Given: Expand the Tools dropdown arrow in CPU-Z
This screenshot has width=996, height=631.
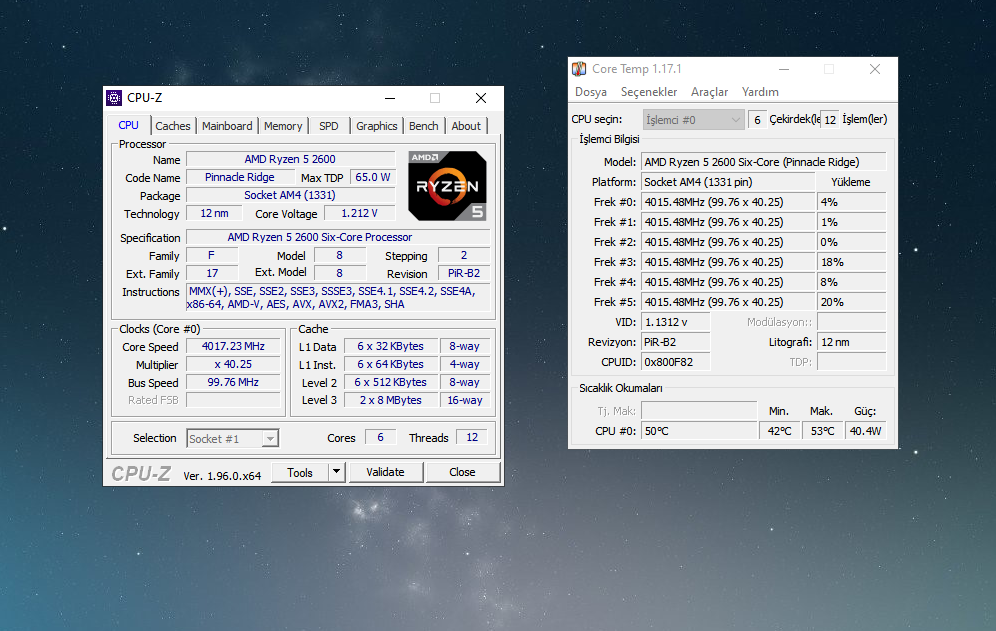Looking at the screenshot, I should coord(337,472).
